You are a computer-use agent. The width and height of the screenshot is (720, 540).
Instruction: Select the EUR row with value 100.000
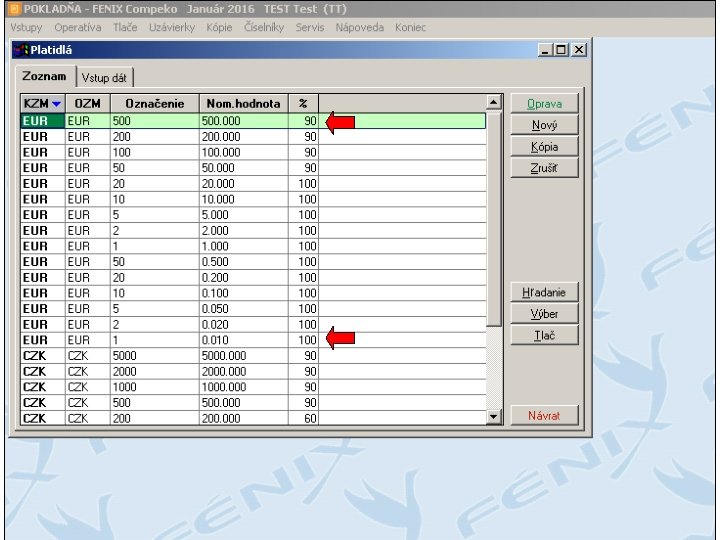click(253, 152)
